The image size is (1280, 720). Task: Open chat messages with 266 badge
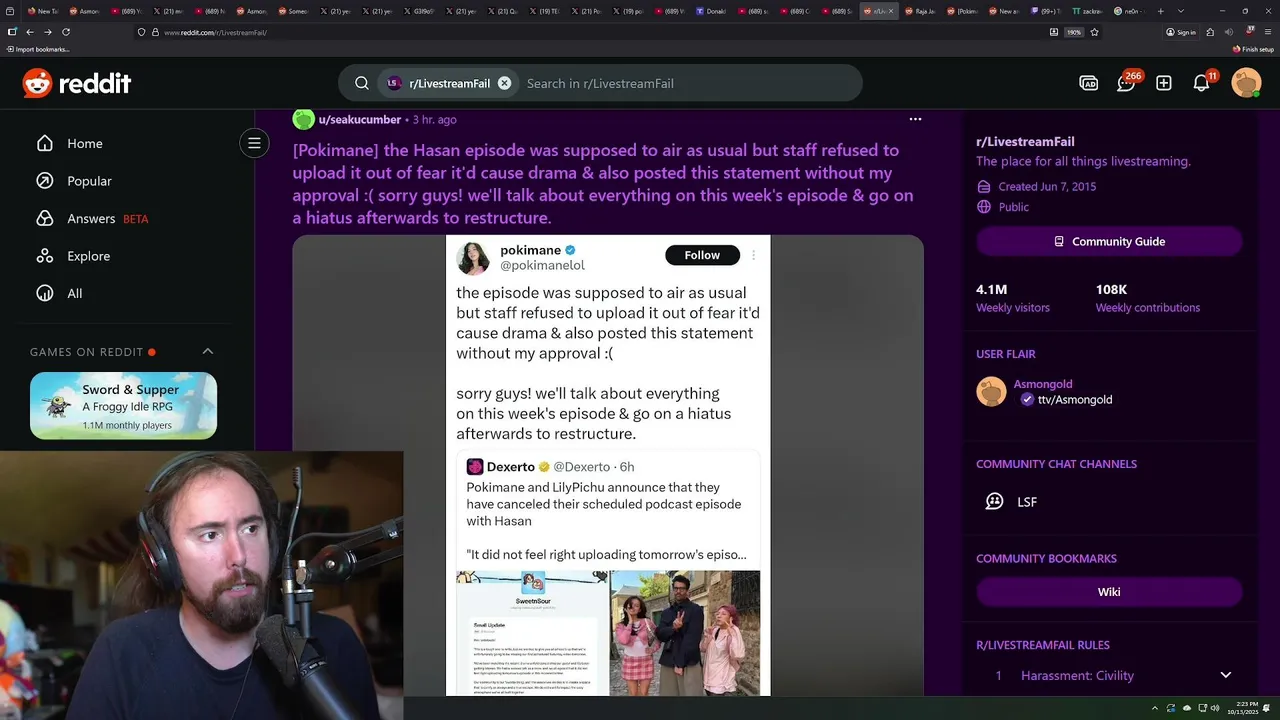point(1126,83)
